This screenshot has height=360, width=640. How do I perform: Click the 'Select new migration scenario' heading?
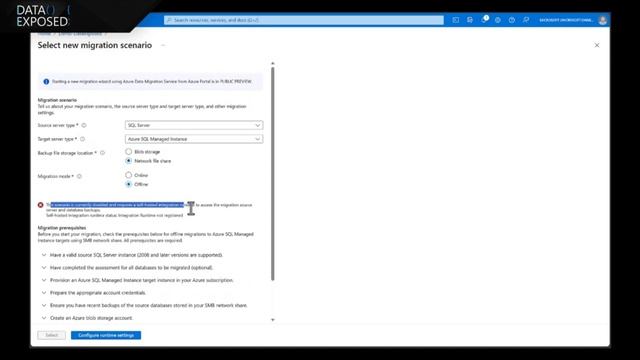click(95, 45)
